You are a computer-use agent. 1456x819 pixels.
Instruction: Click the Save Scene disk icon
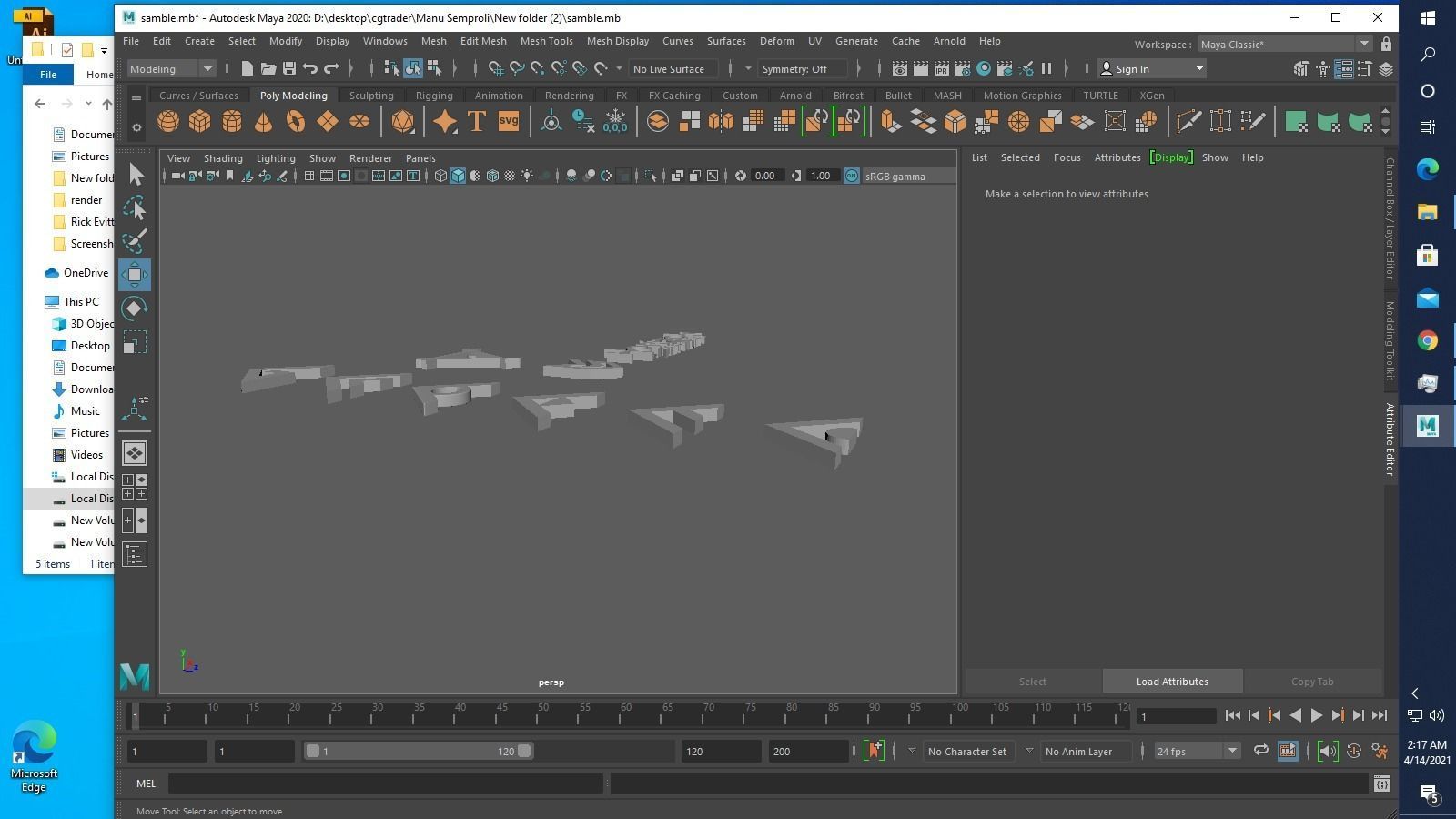[289, 68]
